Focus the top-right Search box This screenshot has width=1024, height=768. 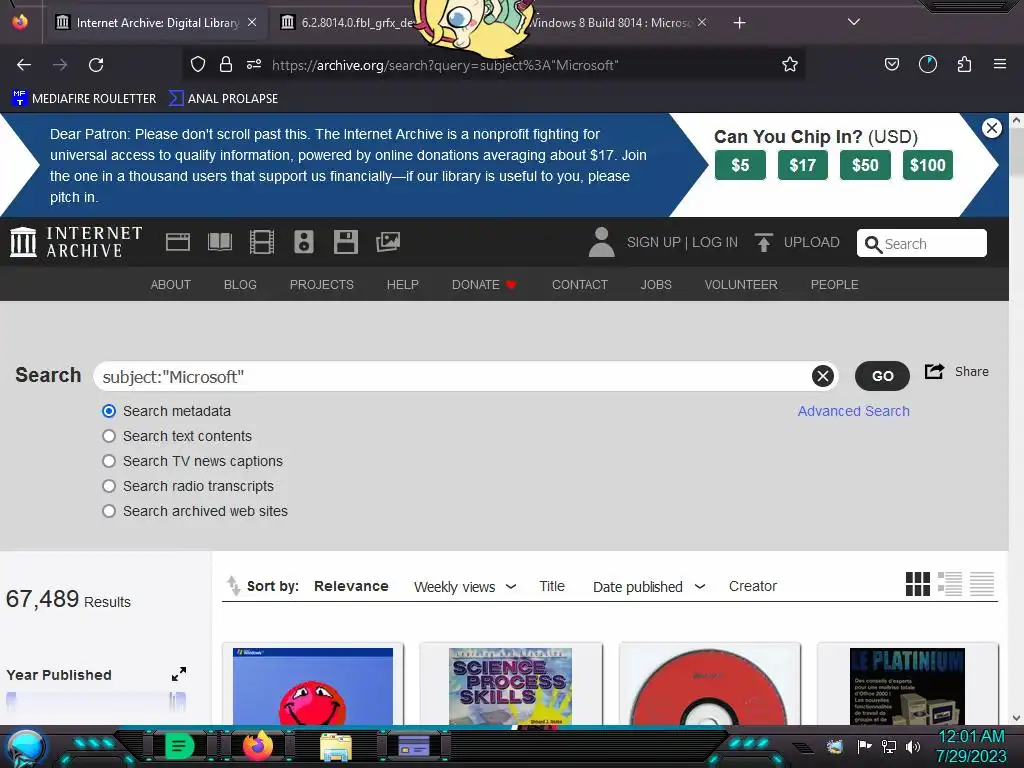pyautogui.click(x=921, y=244)
